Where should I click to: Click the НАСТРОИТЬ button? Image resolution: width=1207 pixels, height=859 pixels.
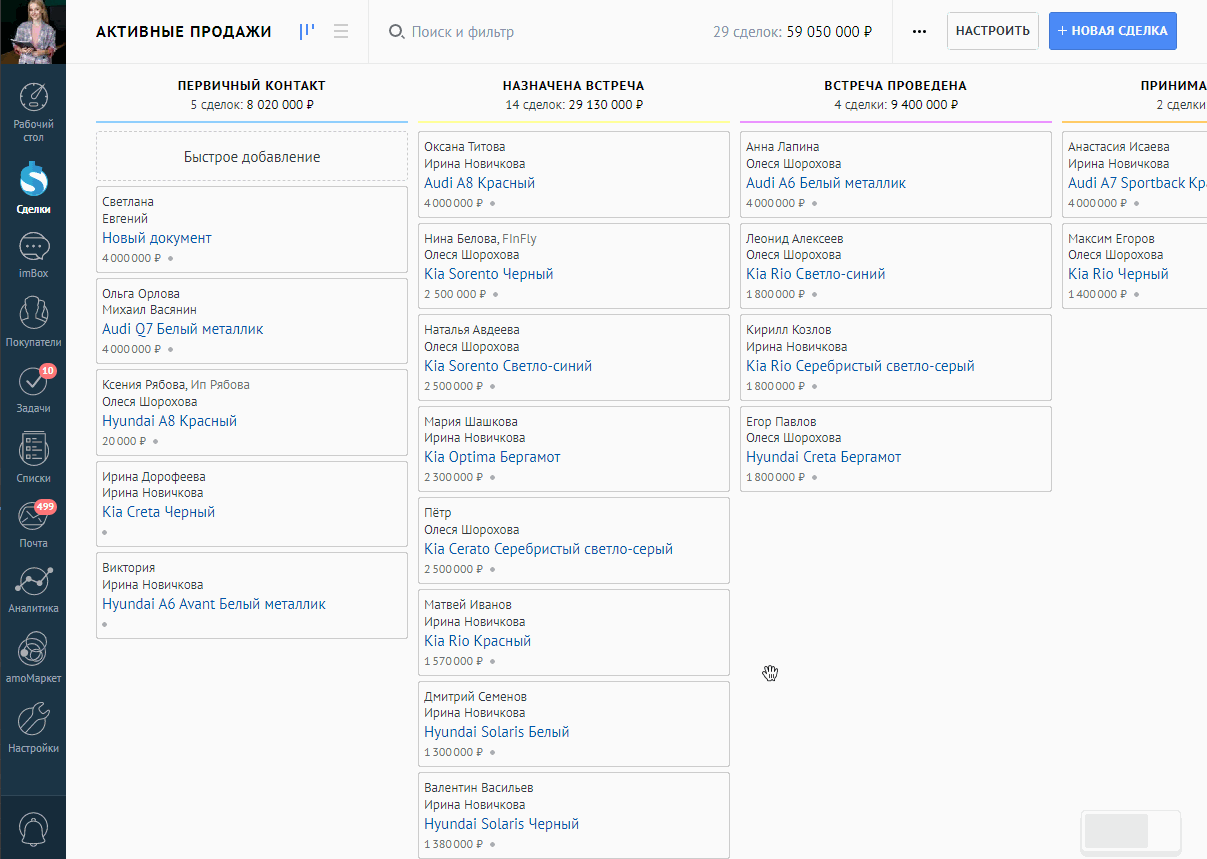click(993, 31)
